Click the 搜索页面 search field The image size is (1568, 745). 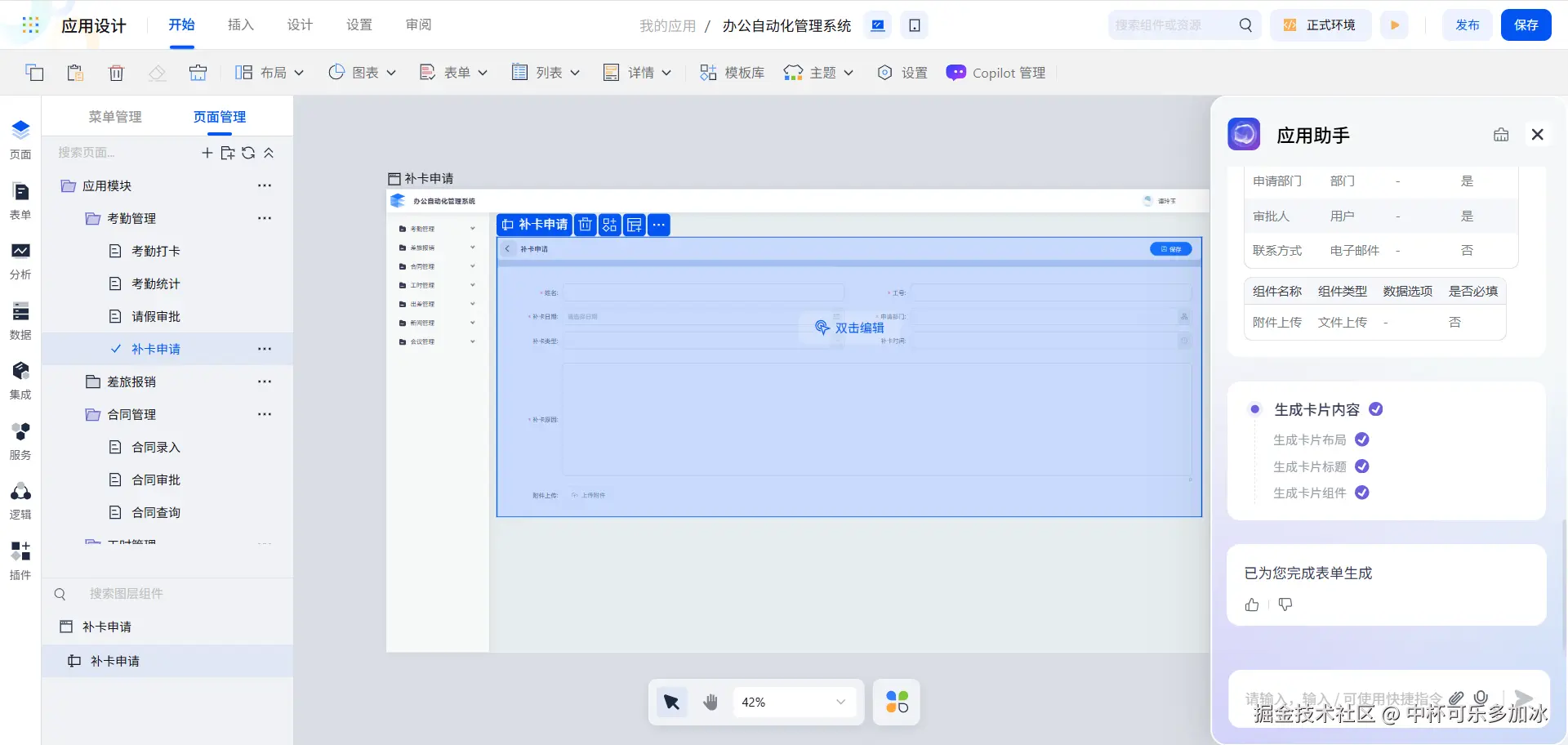click(x=122, y=153)
